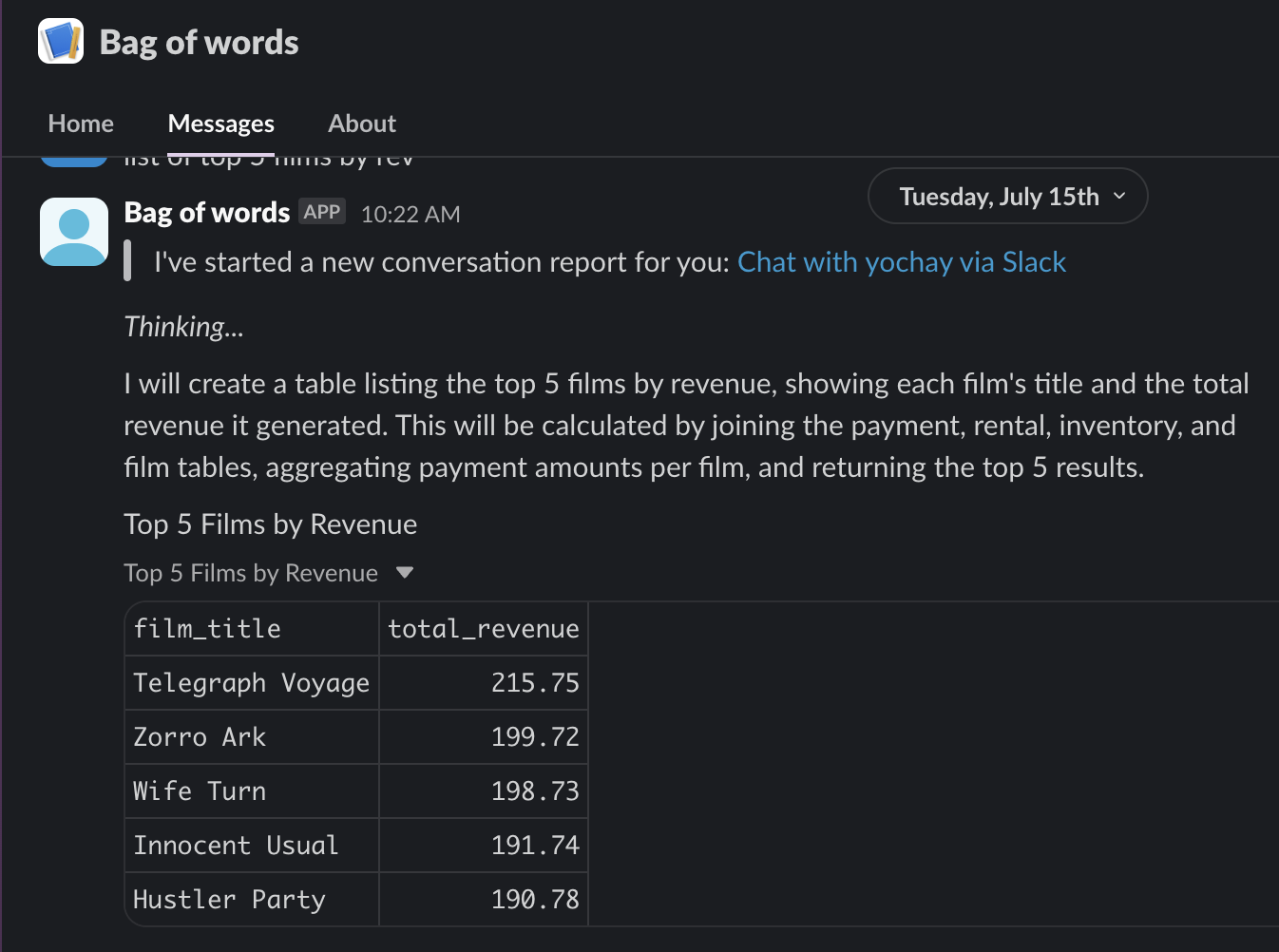Viewport: 1279px width, 952px height.
Task: Open the Home tab
Action: pos(81,124)
